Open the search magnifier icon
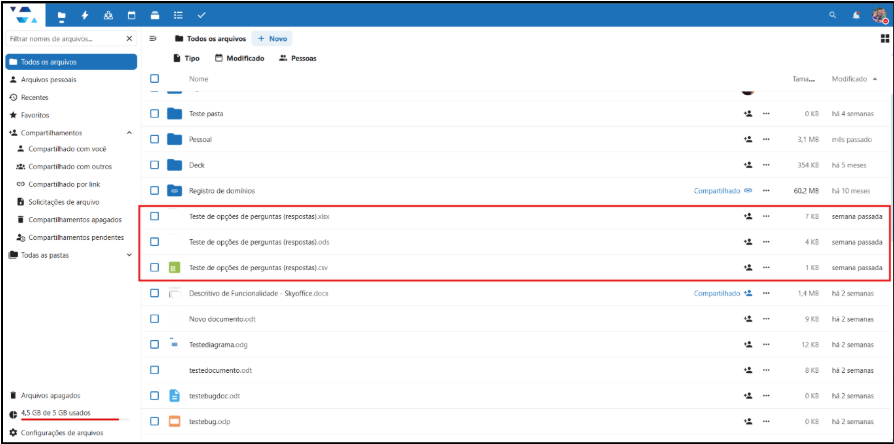Image resolution: width=894 pixels, height=444 pixels. pyautogui.click(x=832, y=16)
